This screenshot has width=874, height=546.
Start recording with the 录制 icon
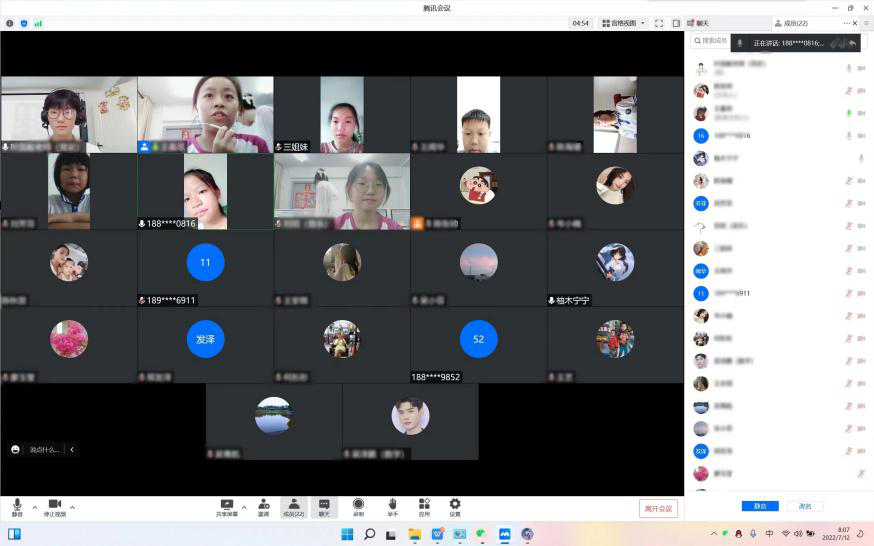click(358, 507)
